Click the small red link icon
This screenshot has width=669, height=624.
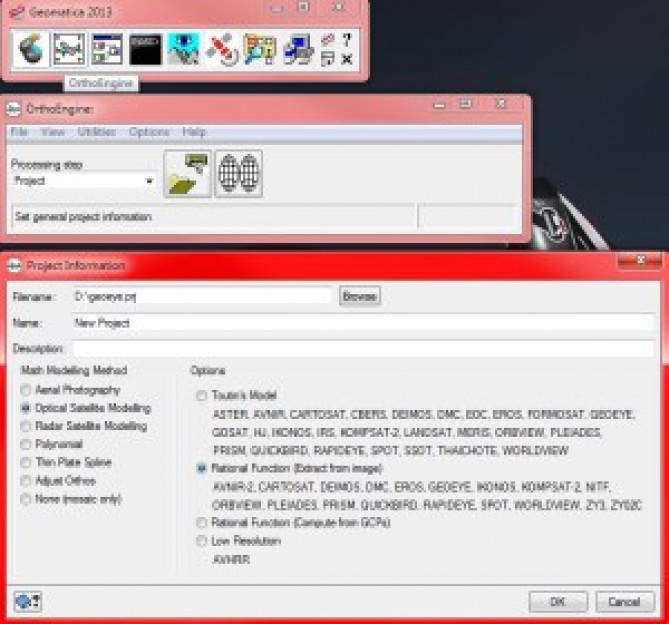(x=327, y=40)
